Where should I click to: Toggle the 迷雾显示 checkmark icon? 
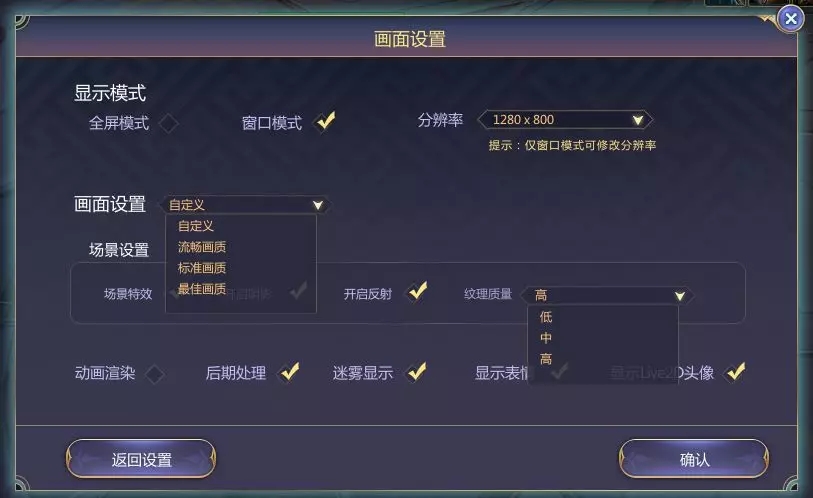(416, 372)
